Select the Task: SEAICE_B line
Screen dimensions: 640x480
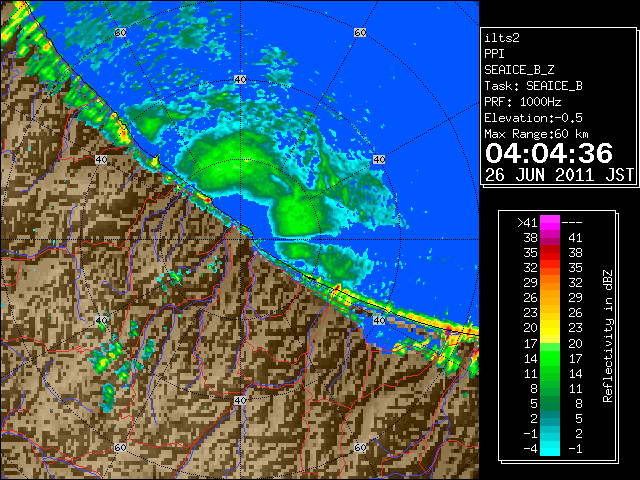[x=533, y=86]
